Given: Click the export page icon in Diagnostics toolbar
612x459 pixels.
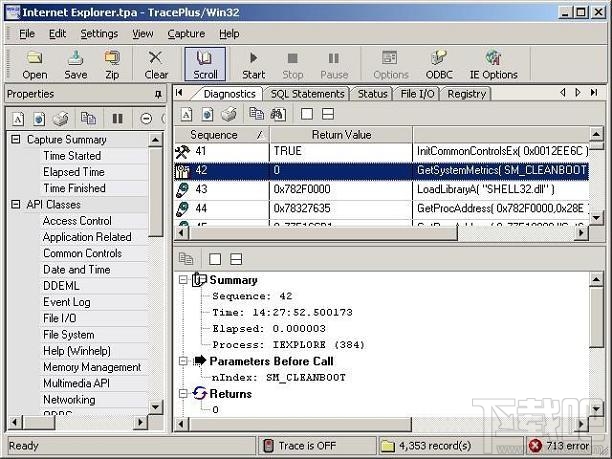Looking at the screenshot, I should coord(207,114).
